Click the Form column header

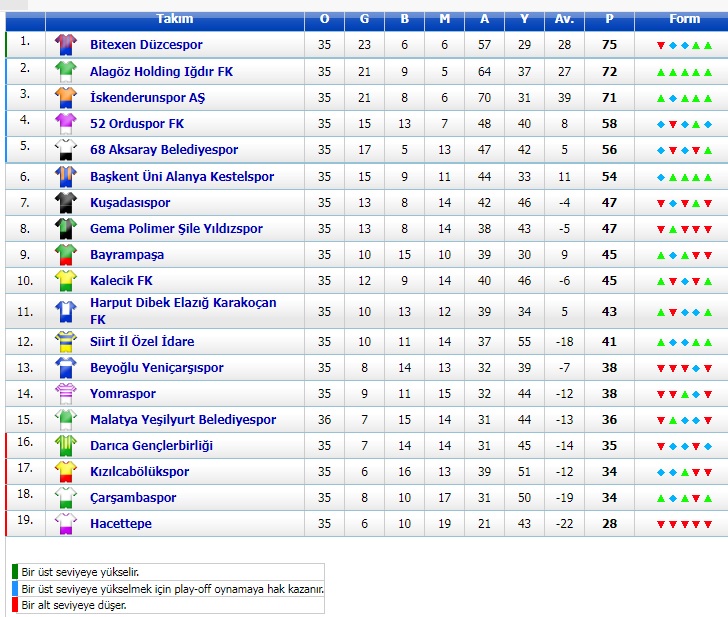(x=684, y=19)
